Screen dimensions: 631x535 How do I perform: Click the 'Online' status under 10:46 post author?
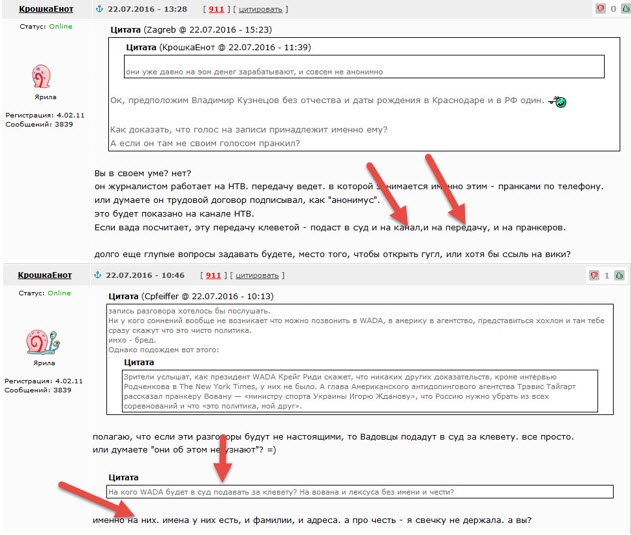(59, 293)
